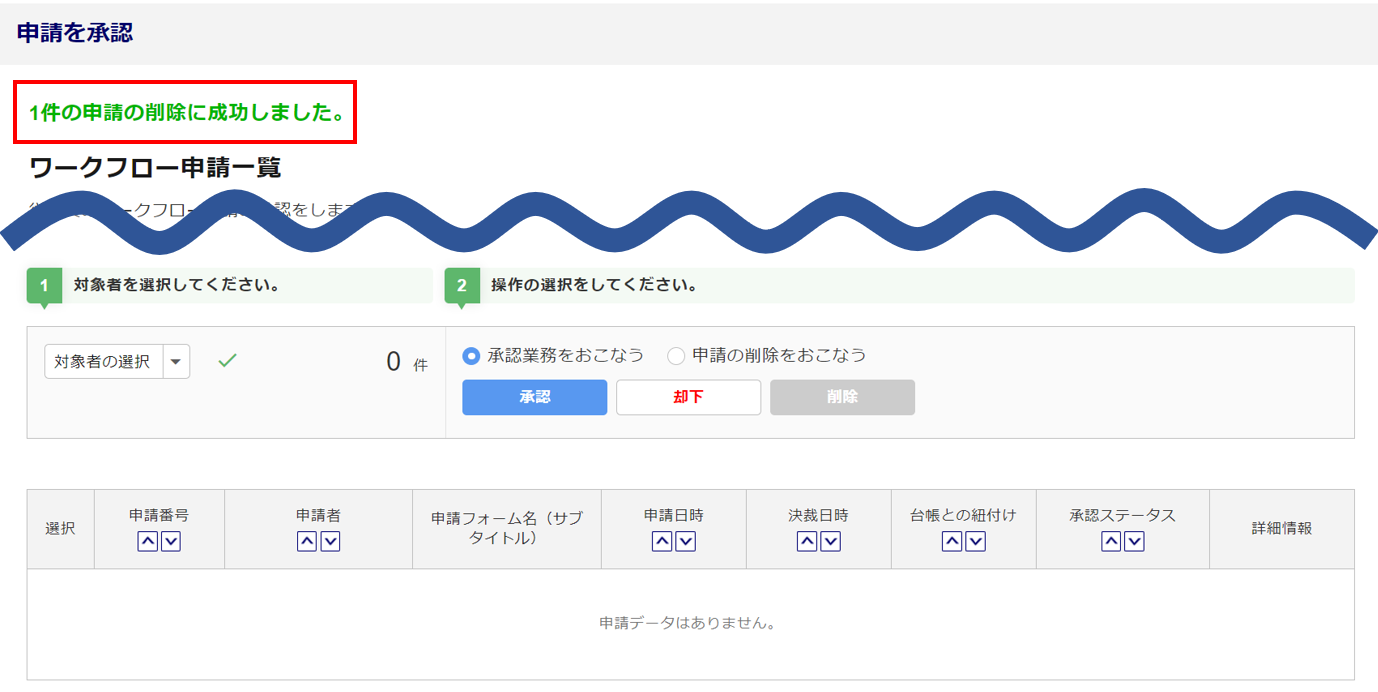
Task: Sort 台帳との紐付け column ascending
Action: click(952, 541)
